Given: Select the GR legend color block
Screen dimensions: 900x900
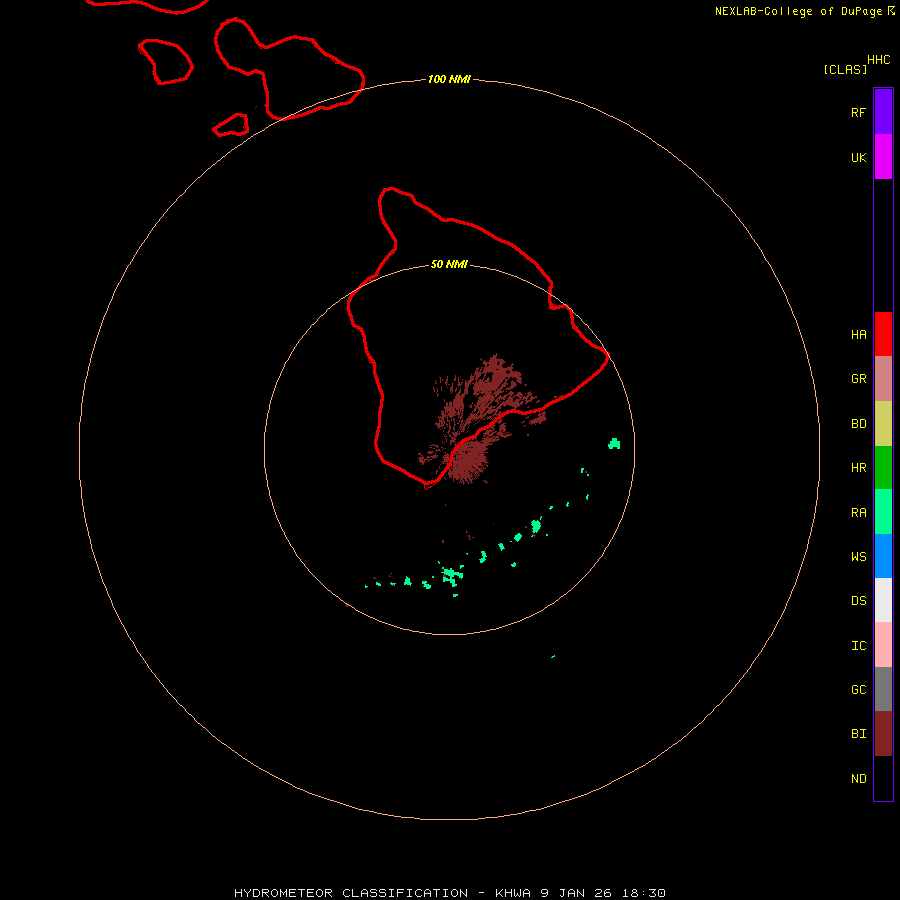Looking at the screenshot, I should coord(883,379).
